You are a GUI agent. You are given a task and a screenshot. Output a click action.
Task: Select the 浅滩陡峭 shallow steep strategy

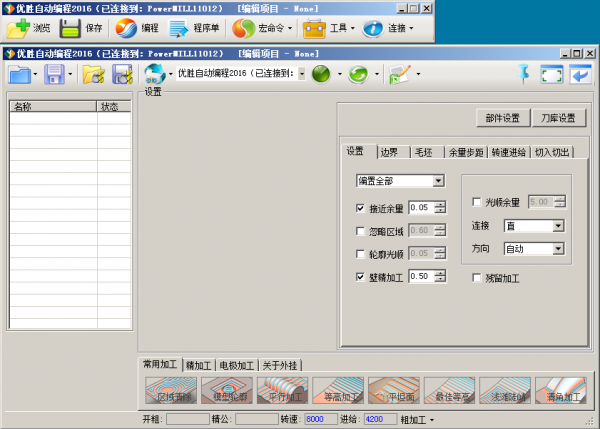click(x=505, y=390)
